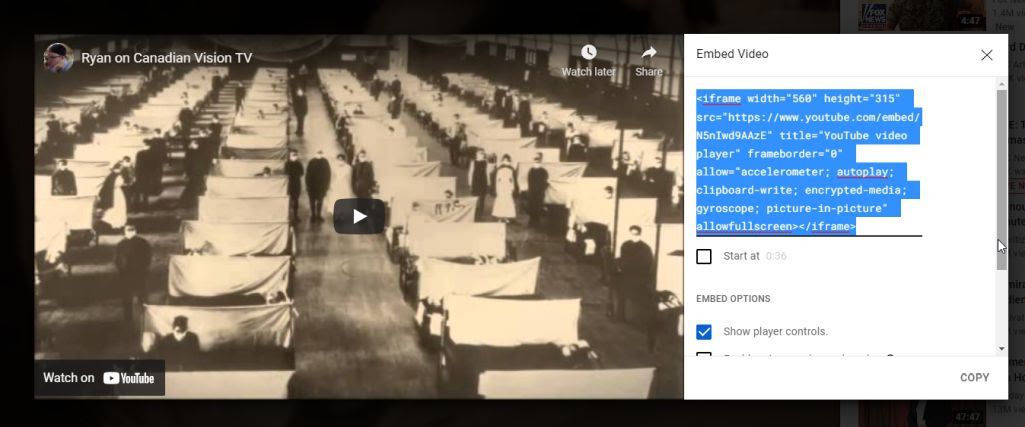Click the Start at 0:36 time field

pyautogui.click(x=776, y=256)
